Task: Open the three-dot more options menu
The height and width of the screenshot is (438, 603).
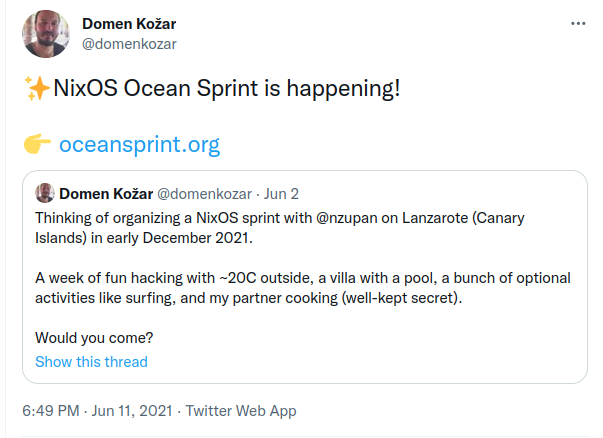Action: 578,24
